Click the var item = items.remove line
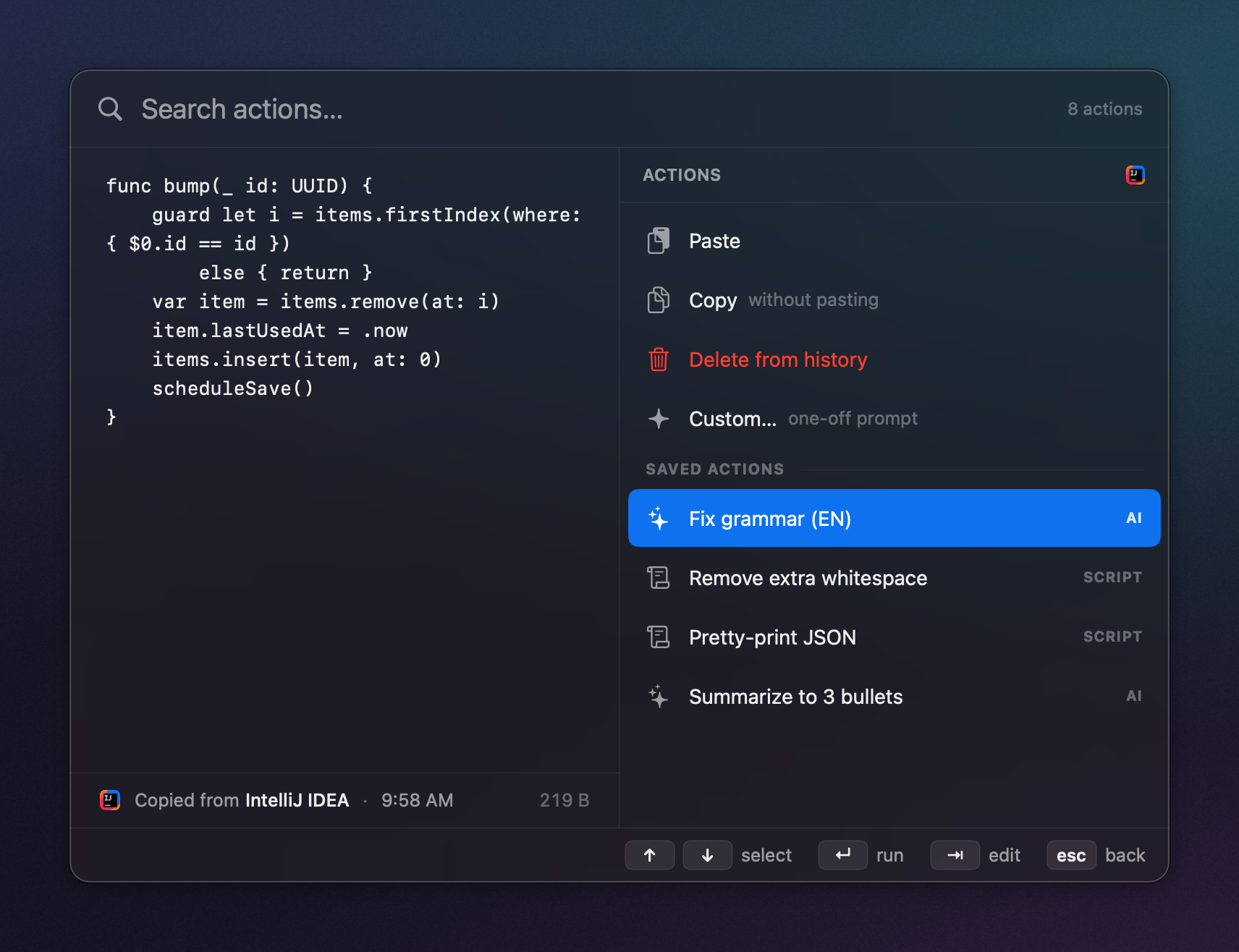This screenshot has width=1239, height=952. [x=326, y=302]
